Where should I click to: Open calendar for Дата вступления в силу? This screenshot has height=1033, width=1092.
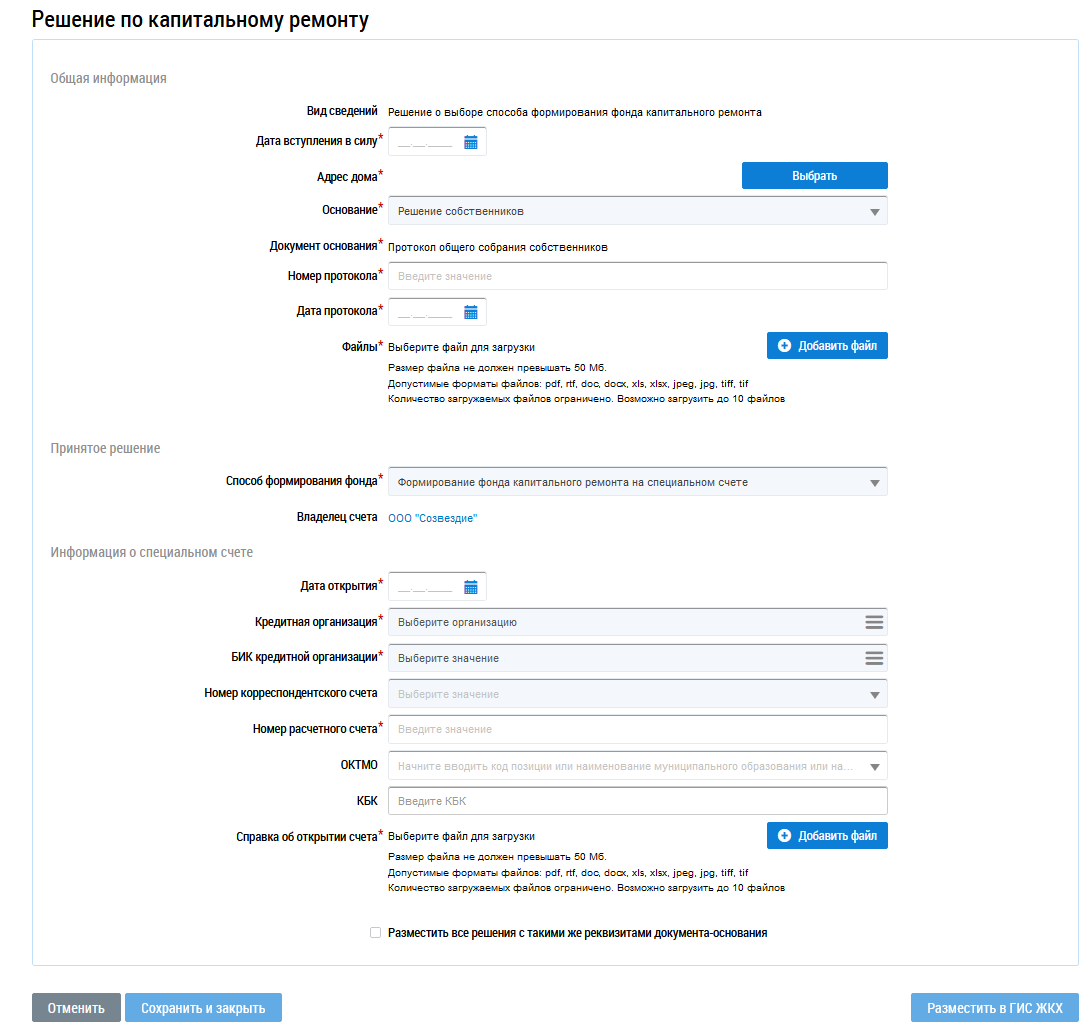471,142
